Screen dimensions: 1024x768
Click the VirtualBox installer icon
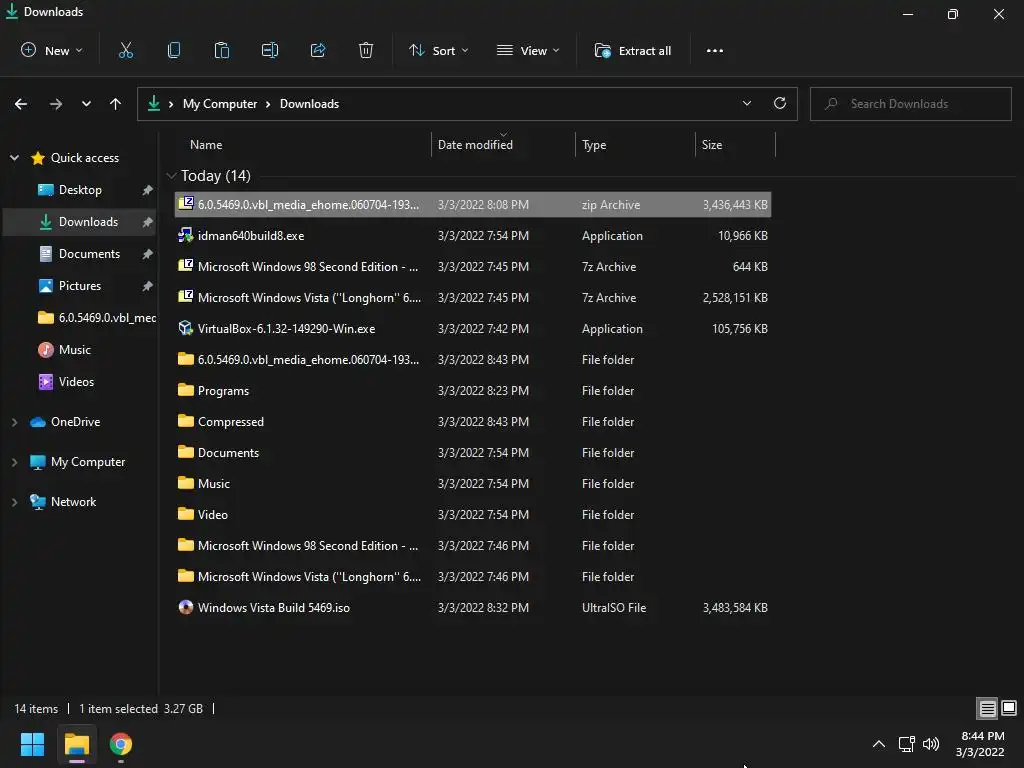click(186, 328)
